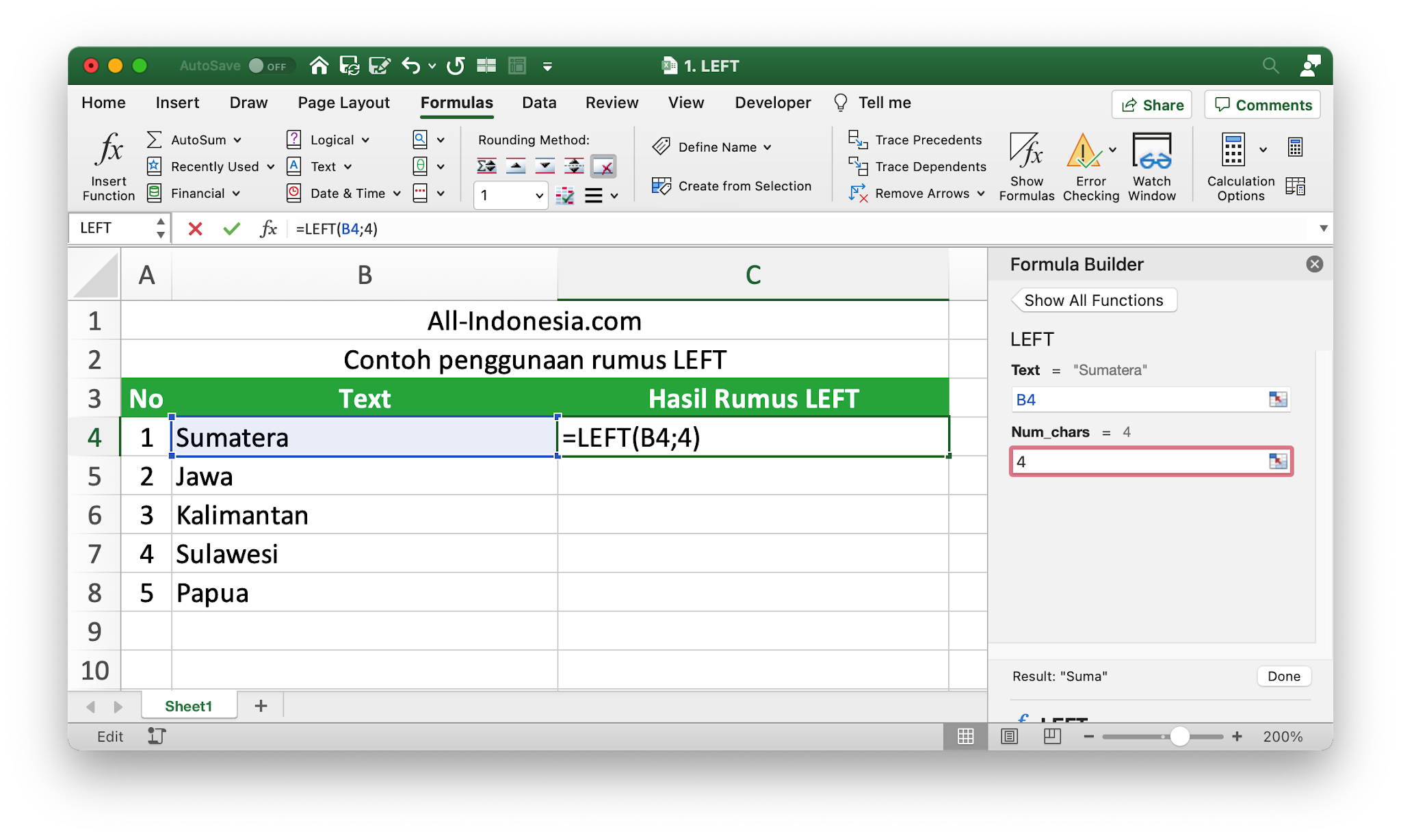Screen dimensions: 1401x840
Task: Switch to Page Layout view in status bar
Action: 1009,736
